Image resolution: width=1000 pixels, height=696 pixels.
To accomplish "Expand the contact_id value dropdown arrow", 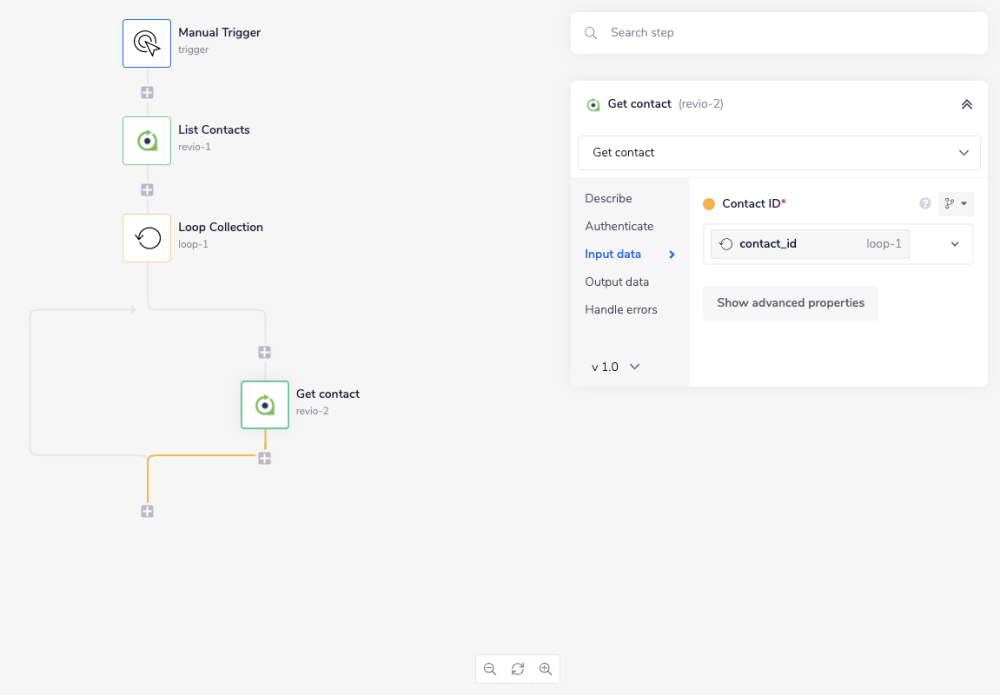I will [x=954, y=244].
